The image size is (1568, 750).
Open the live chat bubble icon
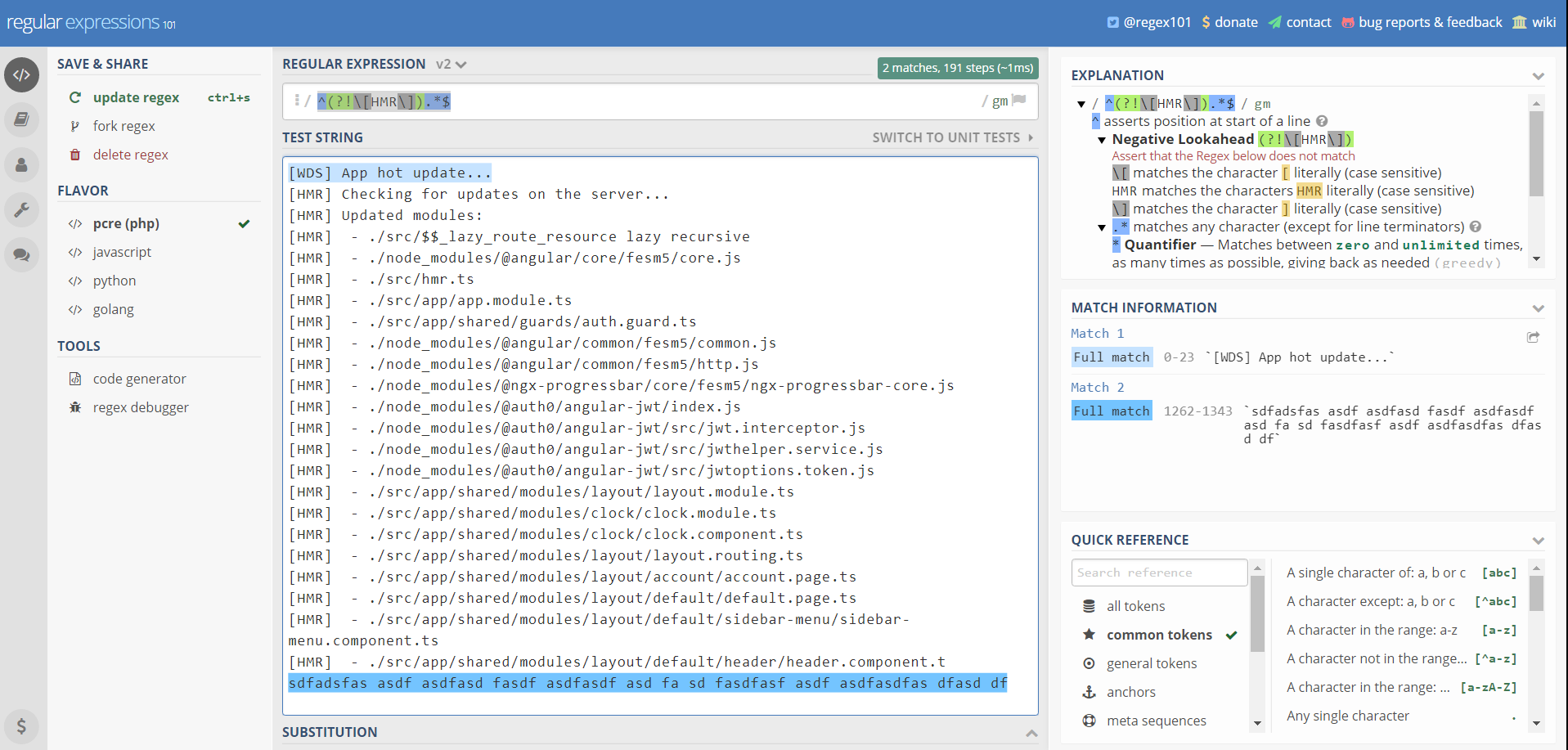(22, 254)
